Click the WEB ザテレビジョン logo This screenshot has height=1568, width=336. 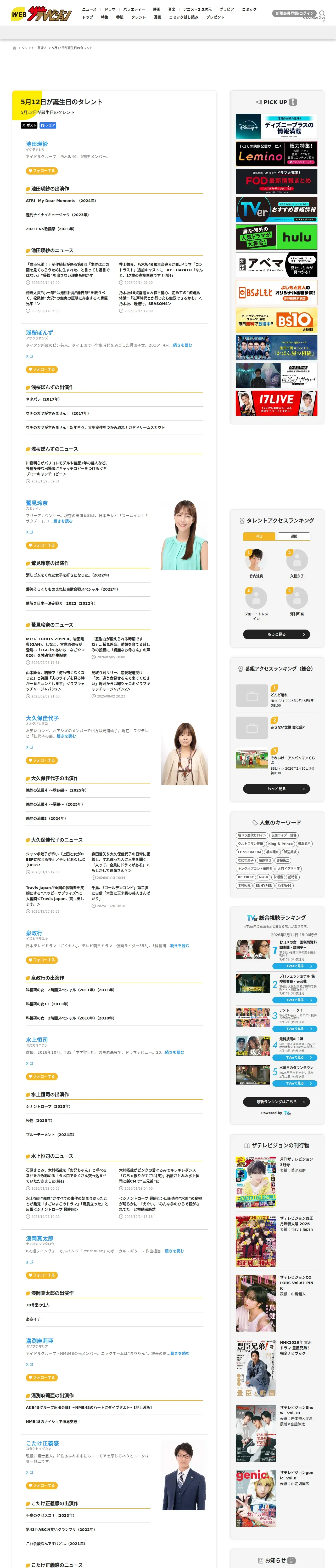tap(41, 13)
